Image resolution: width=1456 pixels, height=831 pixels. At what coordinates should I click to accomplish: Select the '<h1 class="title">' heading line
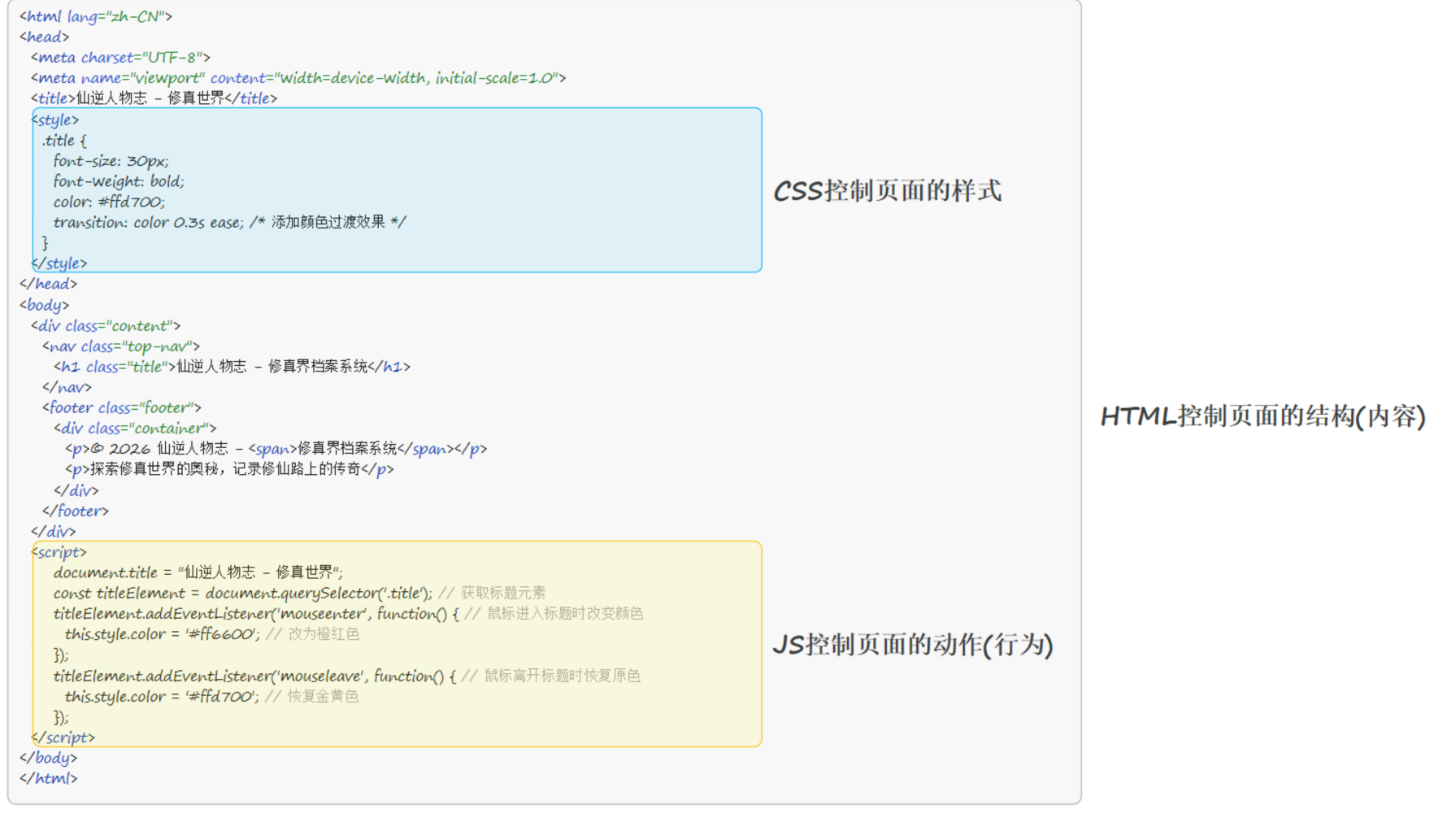coord(233,367)
